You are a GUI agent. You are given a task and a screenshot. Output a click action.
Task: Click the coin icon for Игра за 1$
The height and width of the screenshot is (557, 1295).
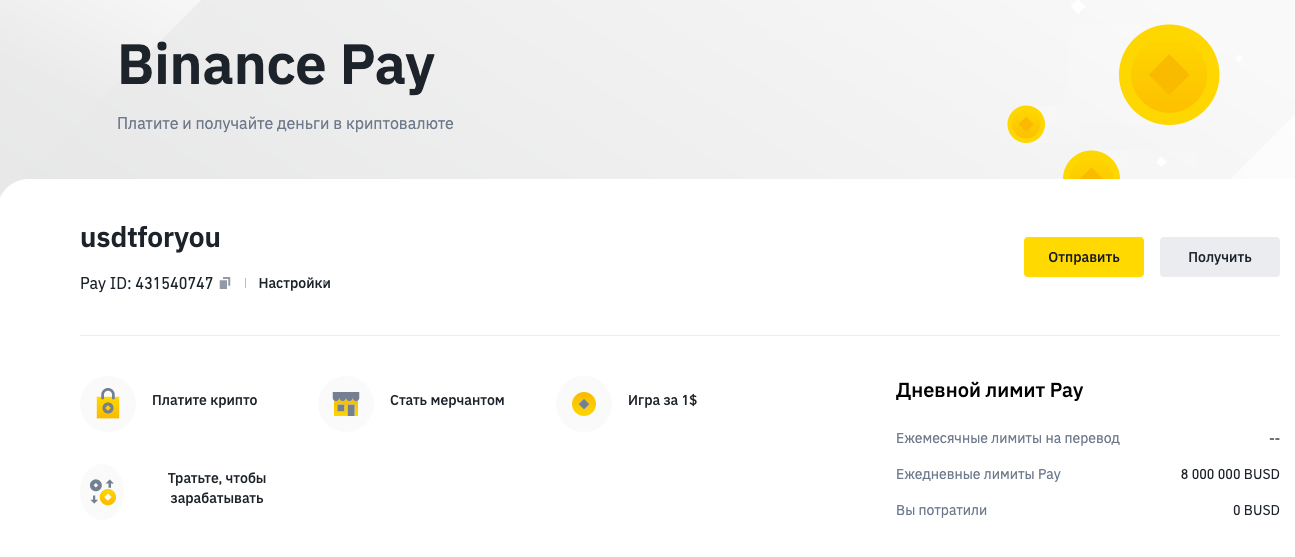point(583,403)
